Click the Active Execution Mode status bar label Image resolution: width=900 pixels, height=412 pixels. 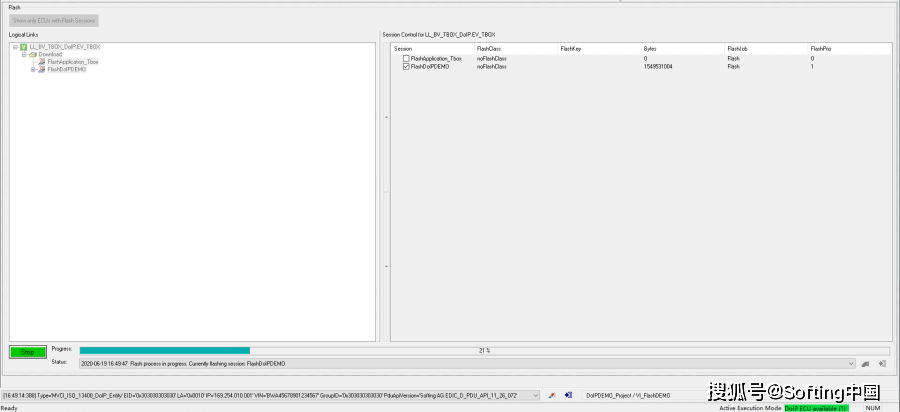point(750,408)
